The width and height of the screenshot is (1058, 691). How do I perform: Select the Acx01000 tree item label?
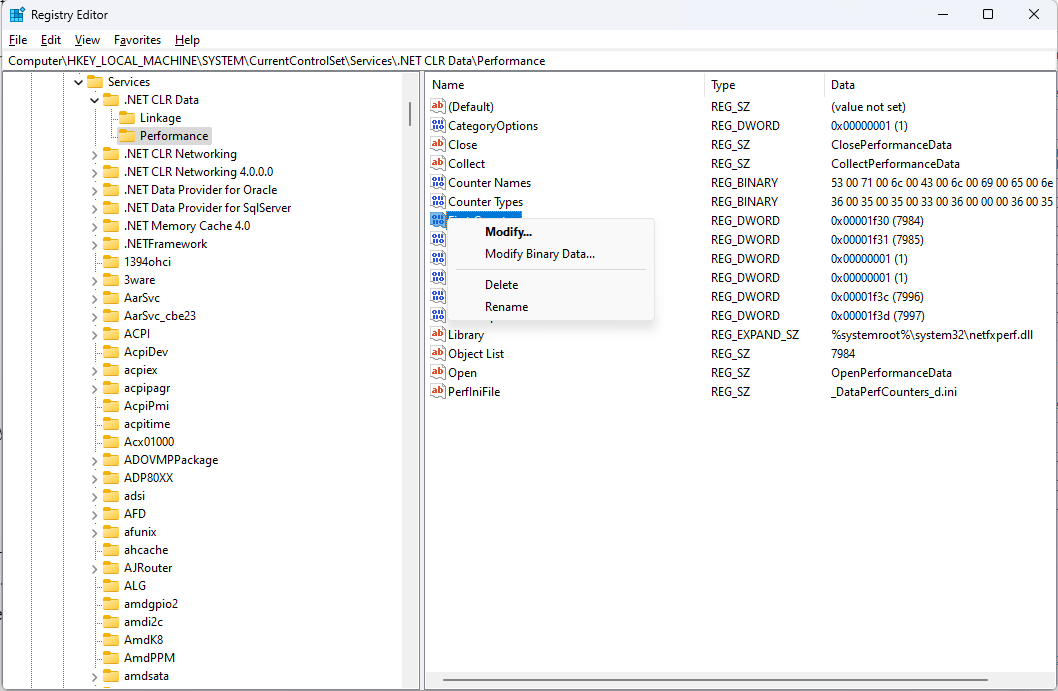149,441
